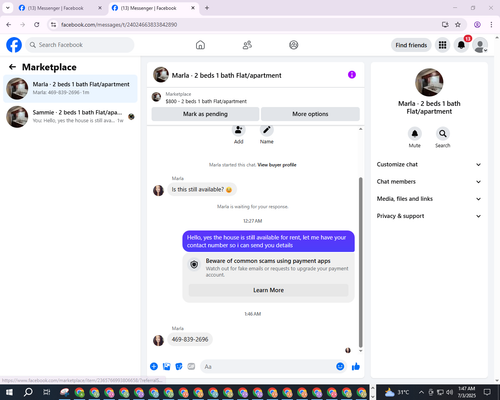Click the Search Facebook field
Screen dimensions: 500x400
(80, 45)
